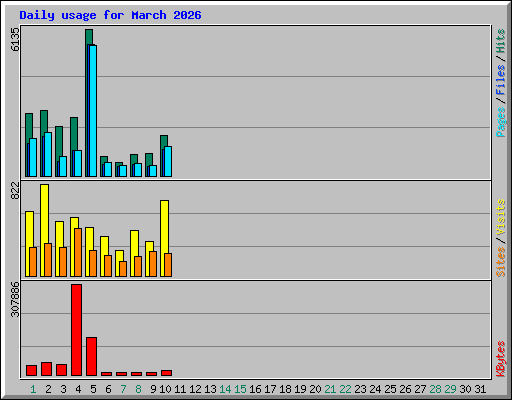Select the orange Sites bar for day 9
This screenshot has height=400, width=512.
tap(153, 264)
